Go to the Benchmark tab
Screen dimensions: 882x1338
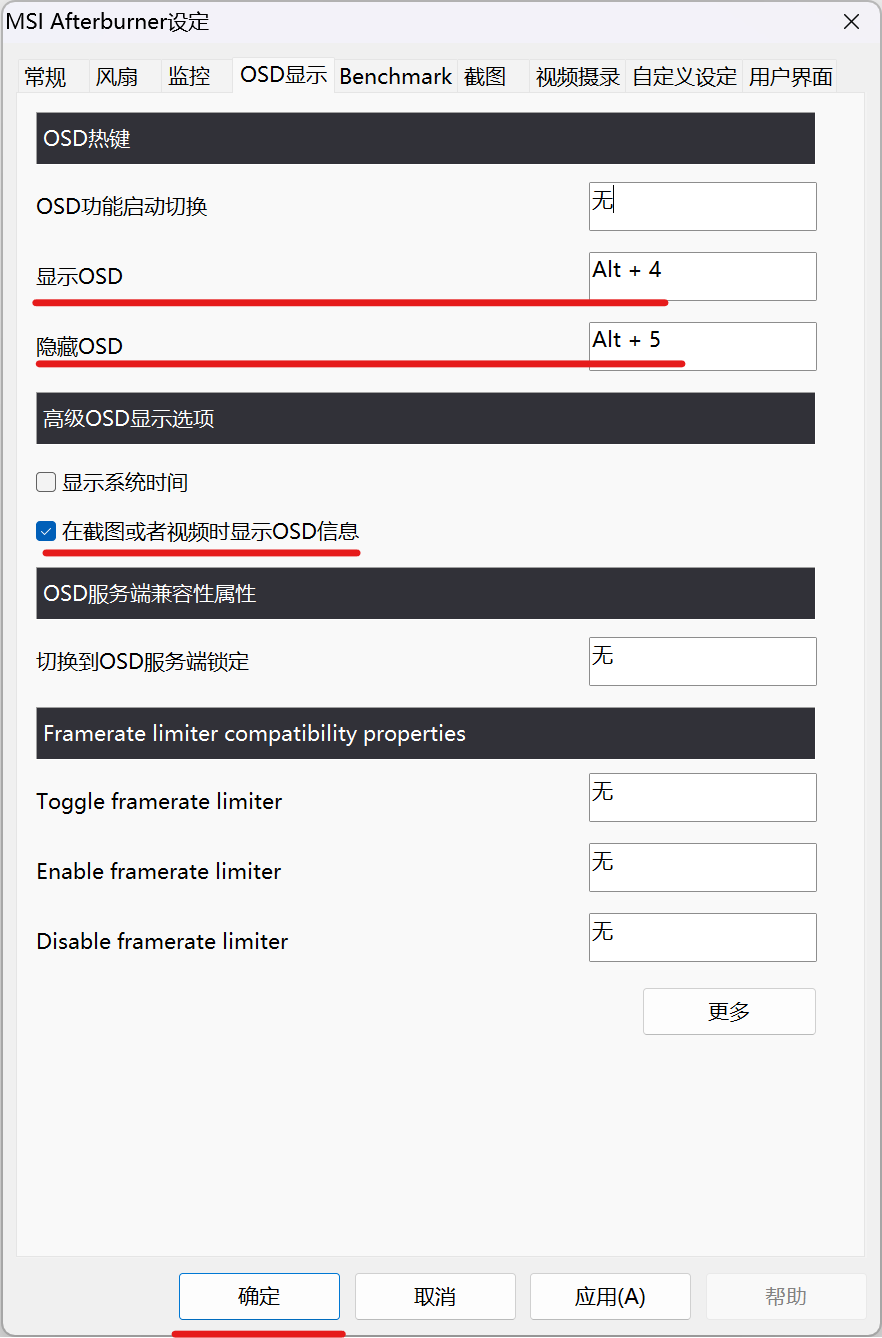396,77
